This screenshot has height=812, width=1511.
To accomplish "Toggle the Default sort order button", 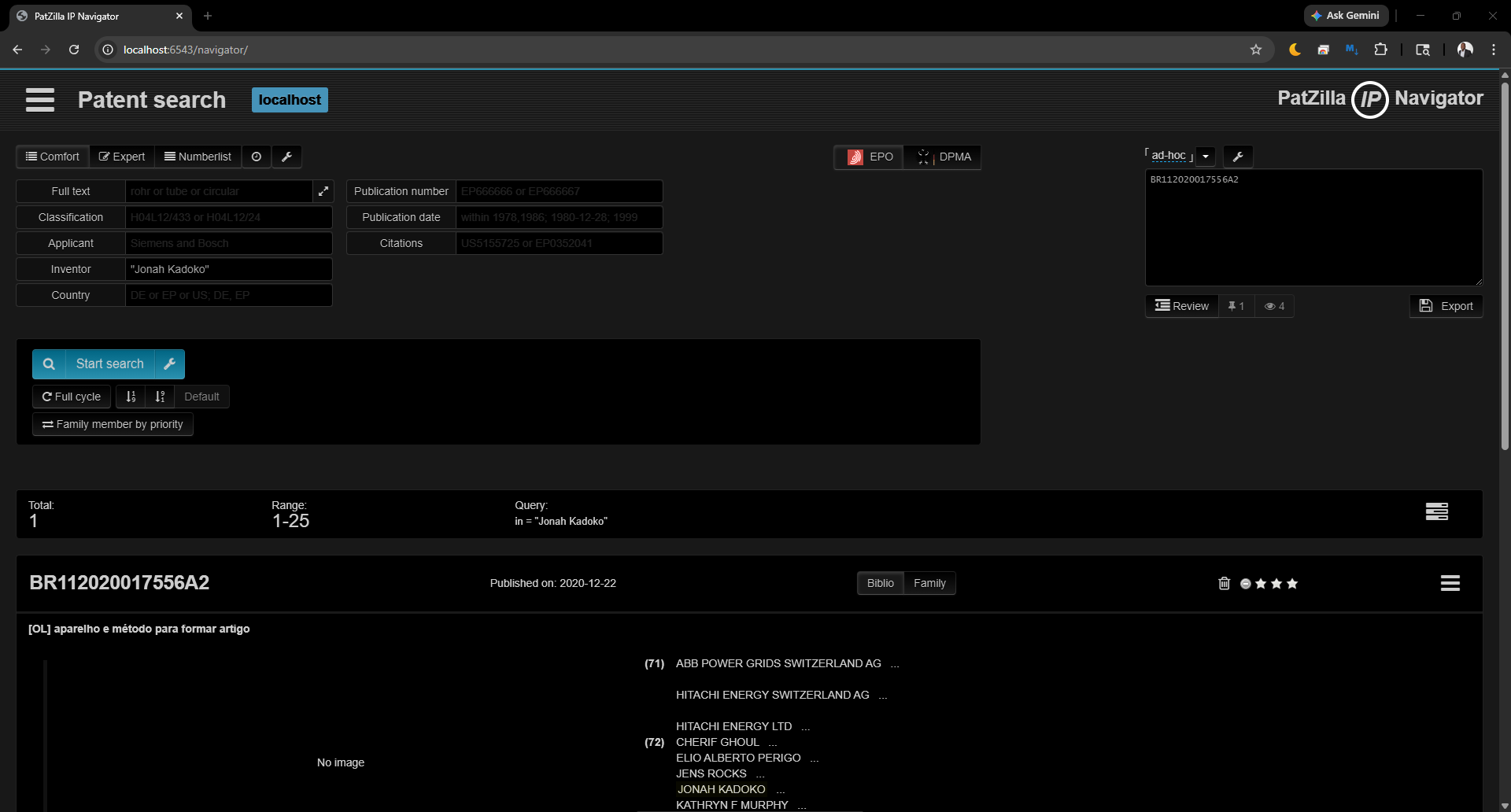I will tap(201, 397).
